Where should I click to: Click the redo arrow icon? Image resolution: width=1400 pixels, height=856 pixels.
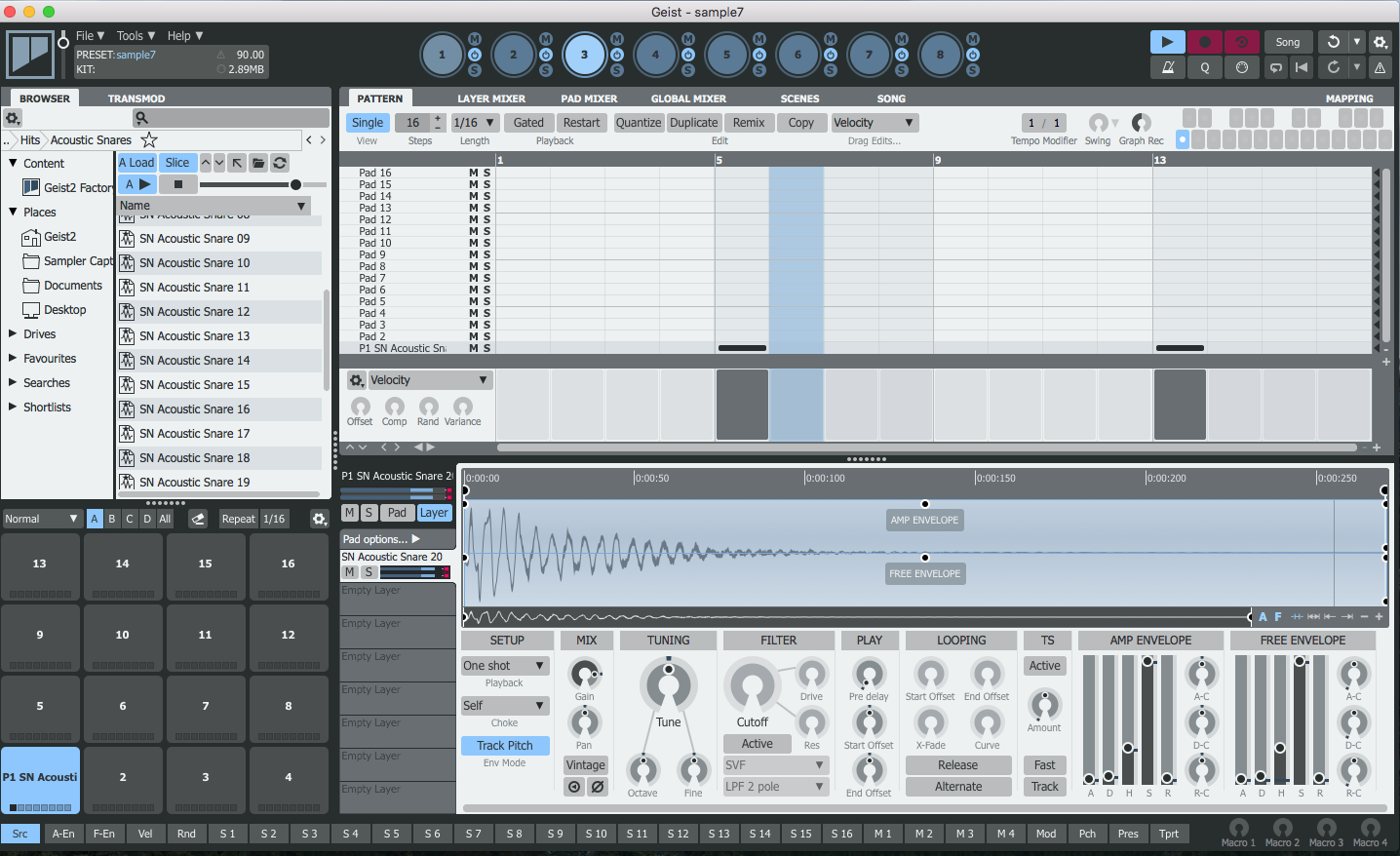click(x=1333, y=67)
